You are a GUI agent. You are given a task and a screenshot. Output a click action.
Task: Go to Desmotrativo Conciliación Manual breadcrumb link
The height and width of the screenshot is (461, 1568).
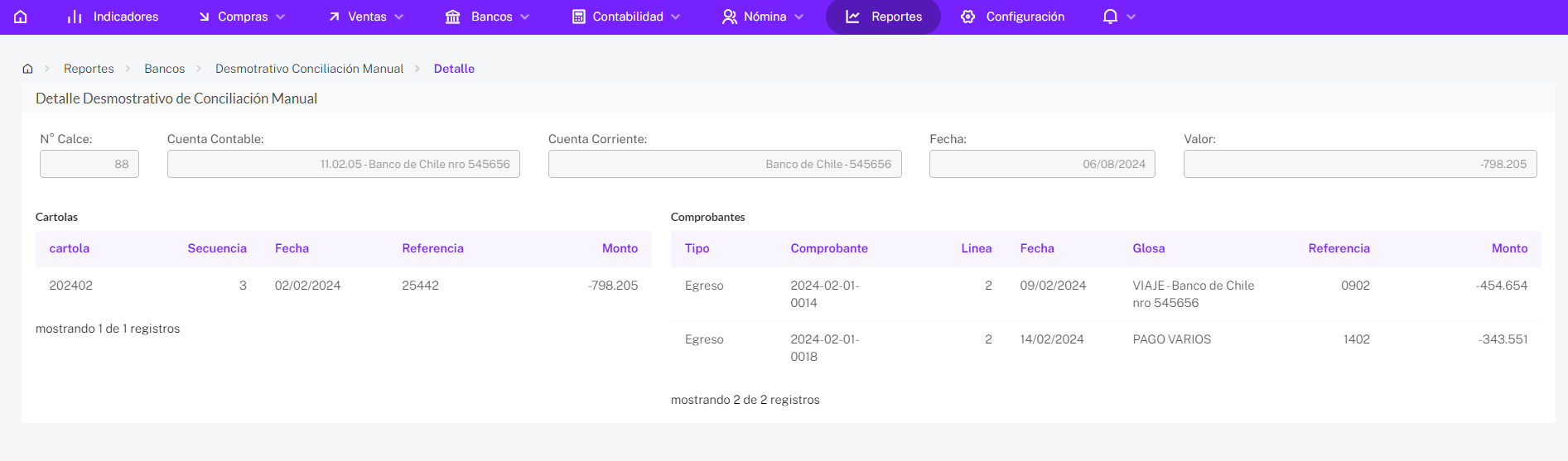point(309,69)
